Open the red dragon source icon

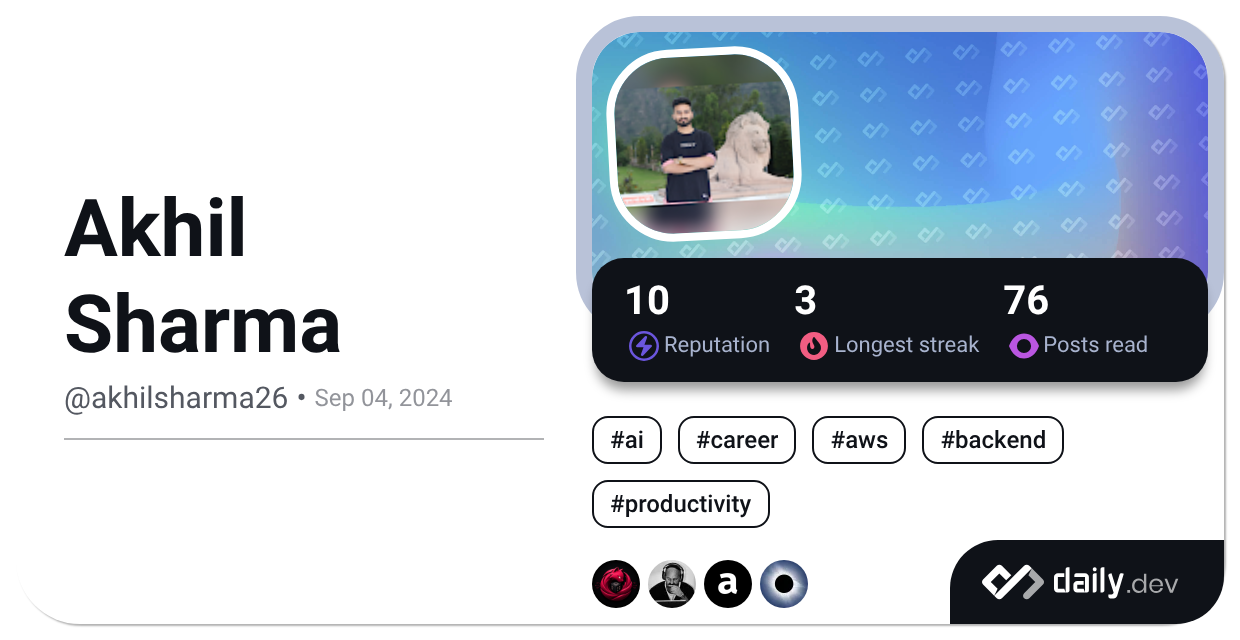pyautogui.click(x=615, y=584)
